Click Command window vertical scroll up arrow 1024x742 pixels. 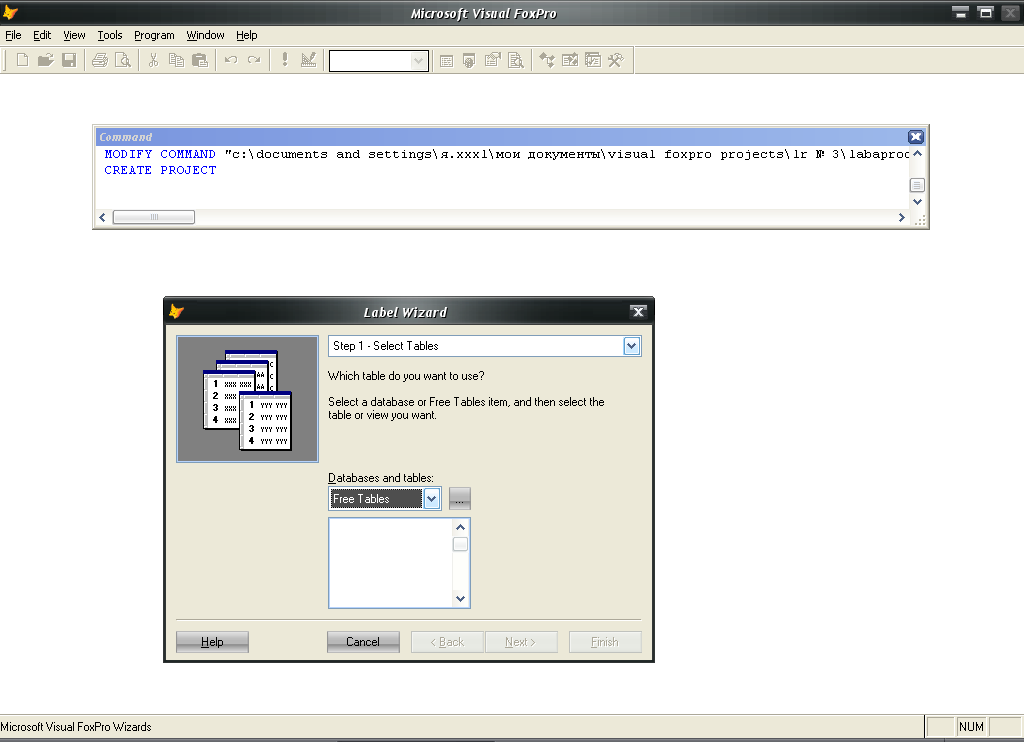pos(917,153)
